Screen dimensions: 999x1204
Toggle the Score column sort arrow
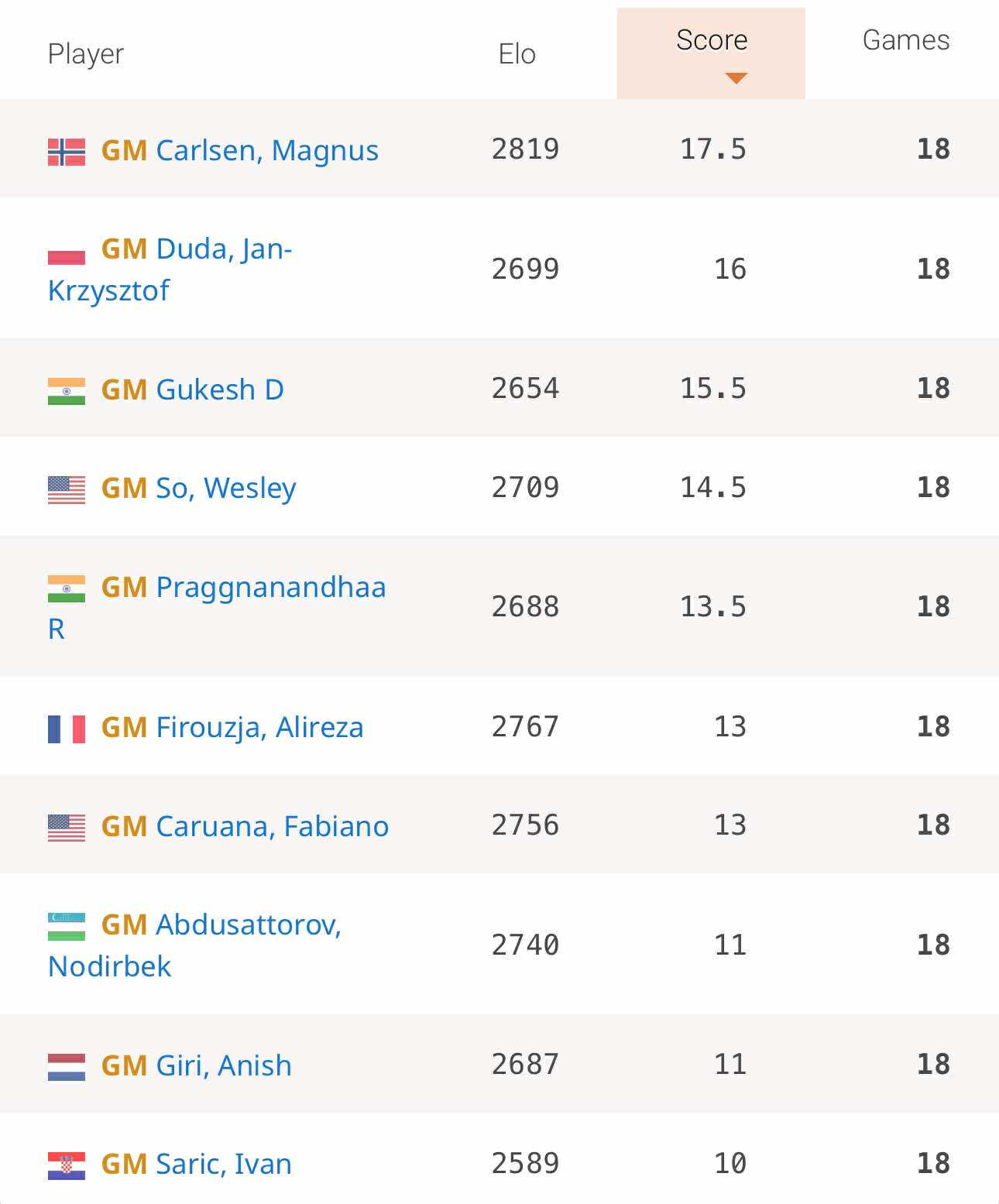click(736, 77)
